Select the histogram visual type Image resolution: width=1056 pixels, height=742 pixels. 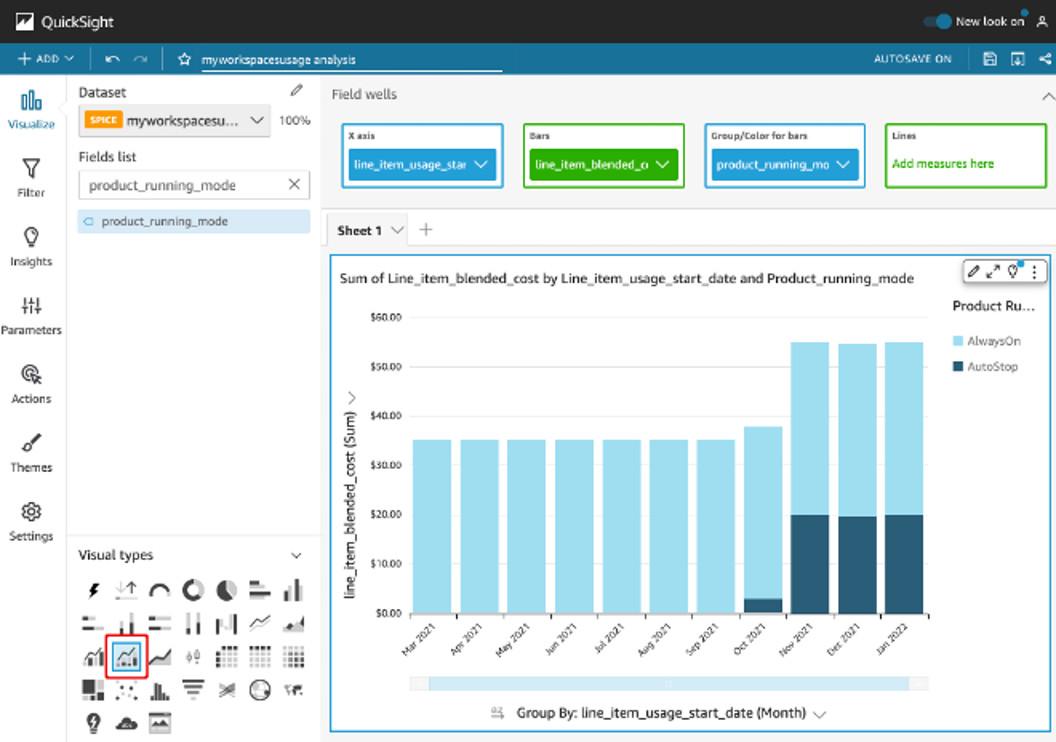click(x=160, y=690)
